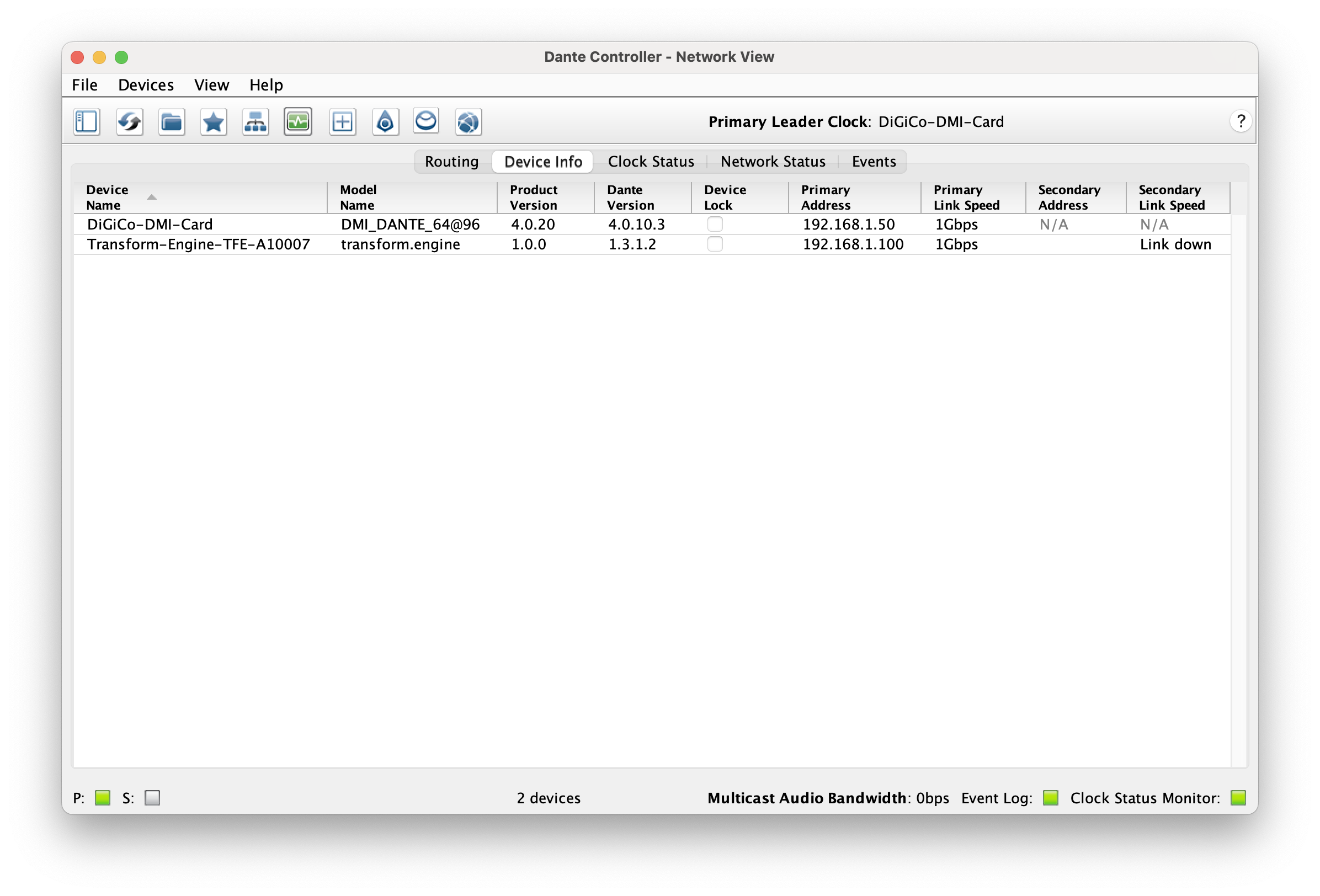Toggle the green clock status monitor icon
Image resolution: width=1320 pixels, height=896 pixels.
point(298,121)
